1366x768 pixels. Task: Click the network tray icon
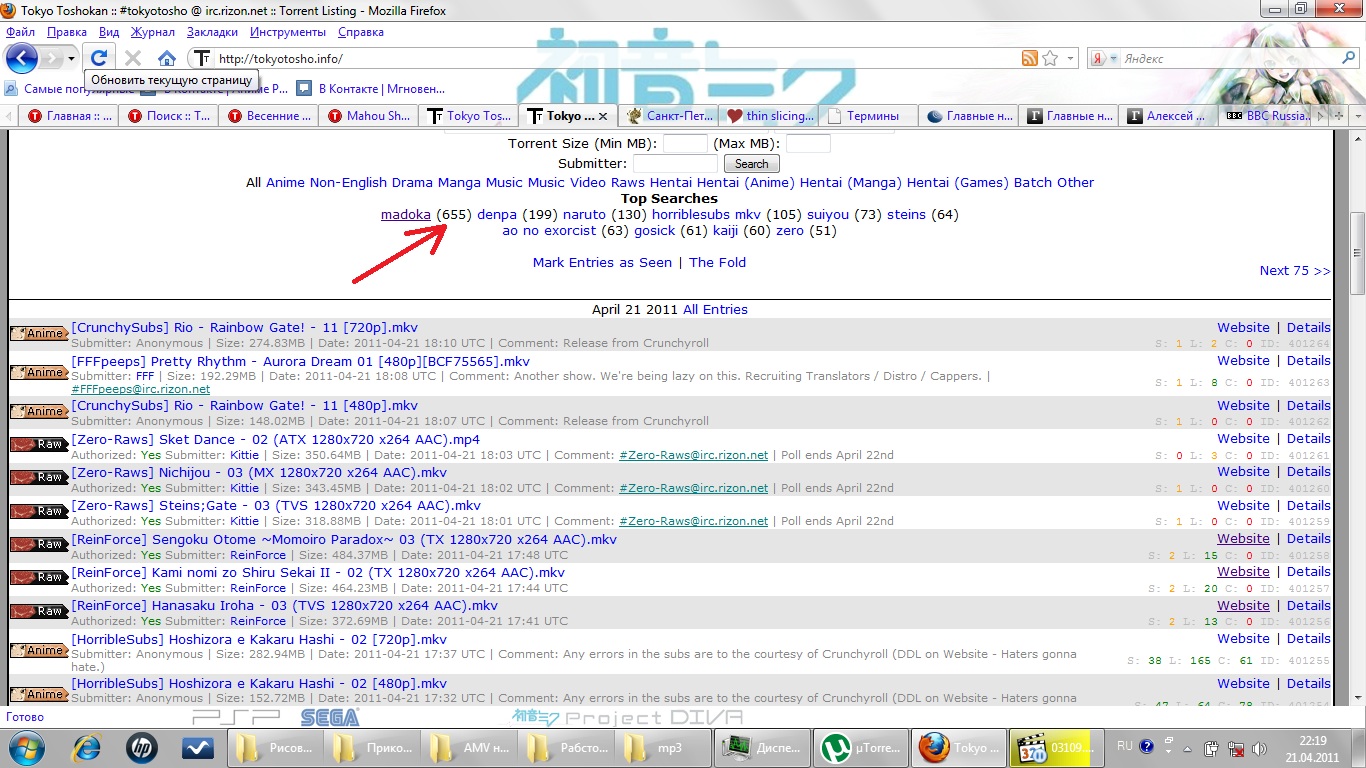click(x=1236, y=747)
